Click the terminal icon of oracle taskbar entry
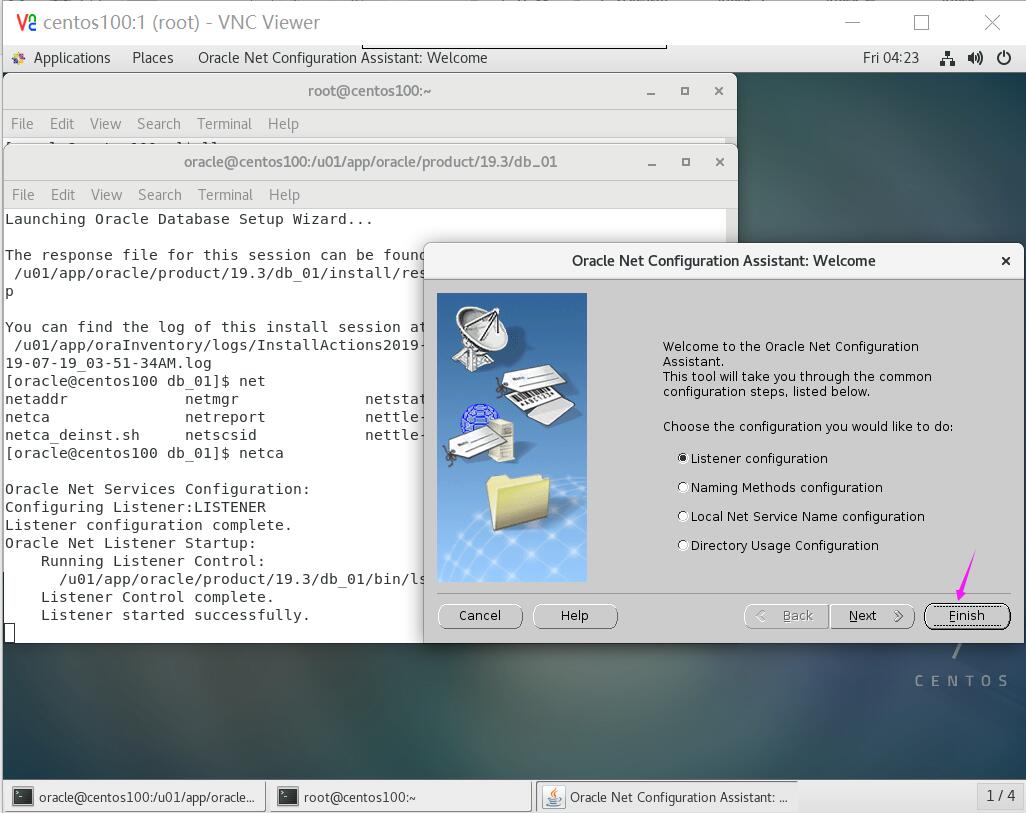Image resolution: width=1026 pixels, height=813 pixels. [24, 797]
